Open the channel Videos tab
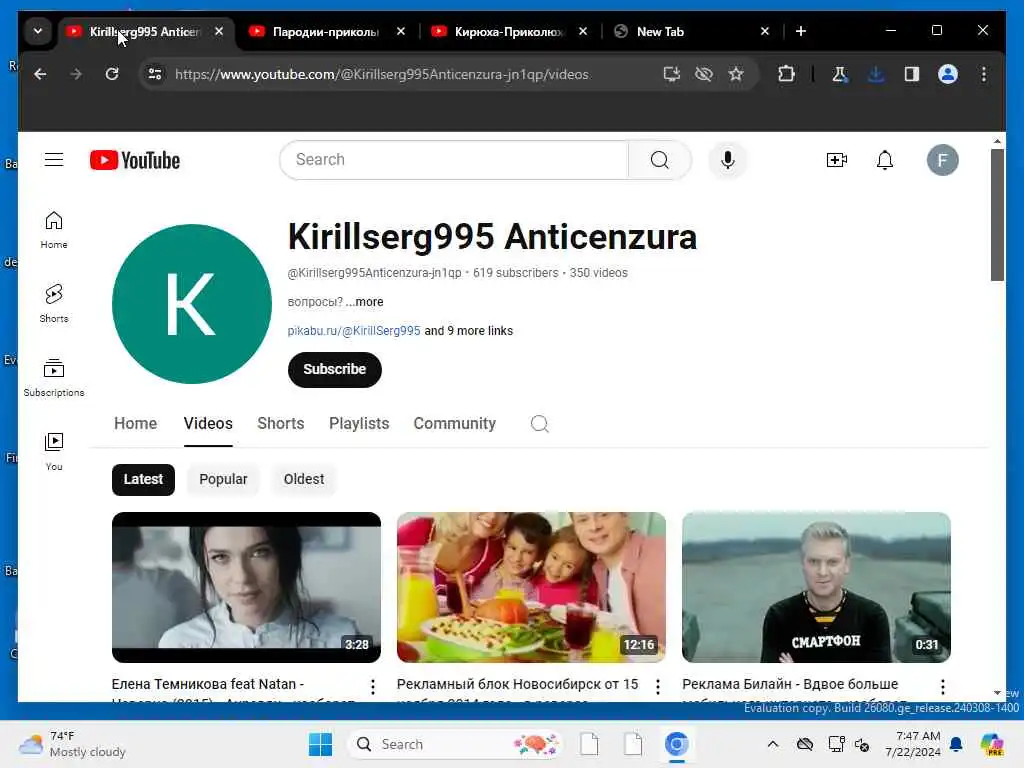This screenshot has width=1024, height=768. pyautogui.click(x=208, y=423)
